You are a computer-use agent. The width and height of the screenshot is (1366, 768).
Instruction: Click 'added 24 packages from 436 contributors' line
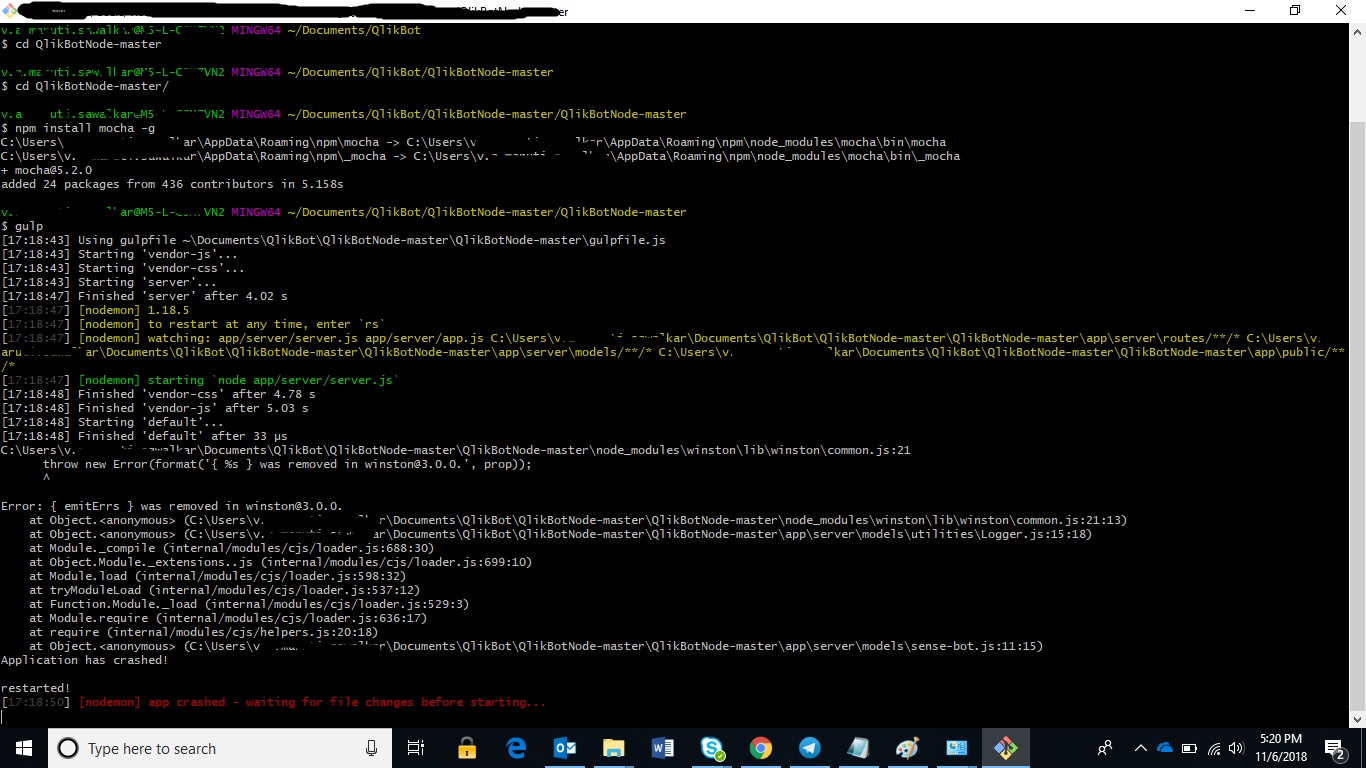(172, 184)
